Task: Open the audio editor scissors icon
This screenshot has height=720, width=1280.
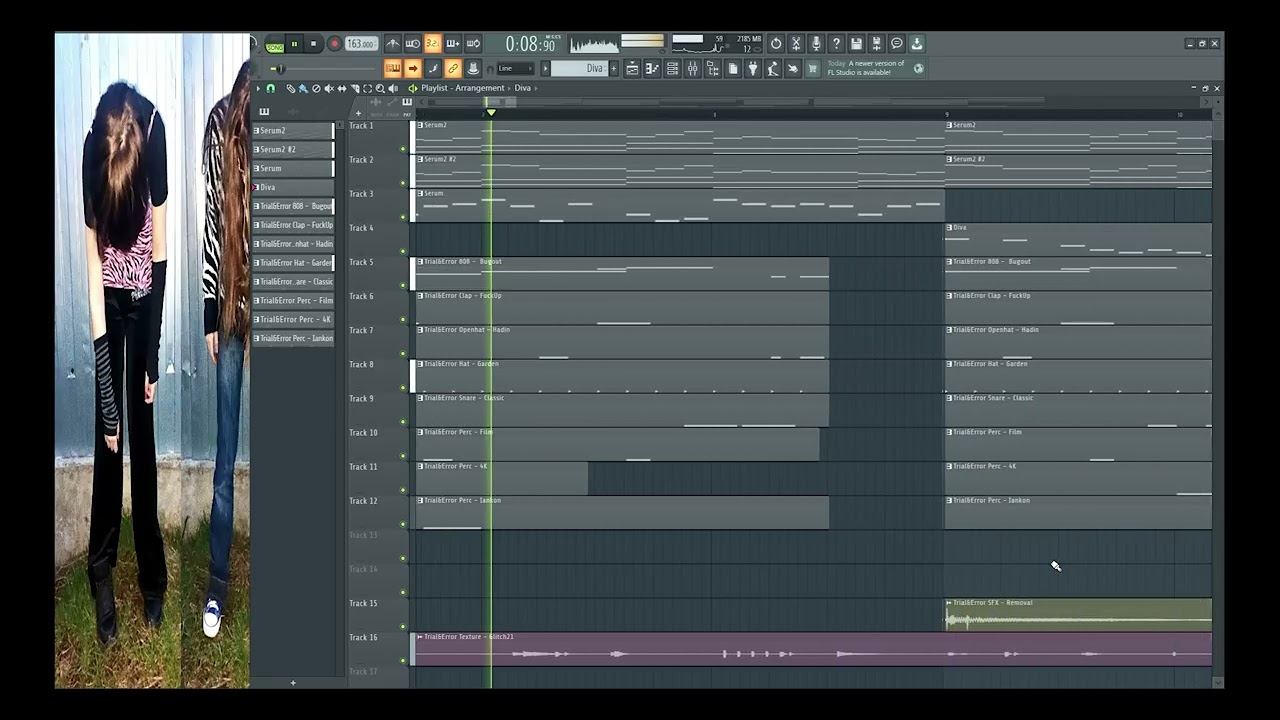Action: point(796,43)
